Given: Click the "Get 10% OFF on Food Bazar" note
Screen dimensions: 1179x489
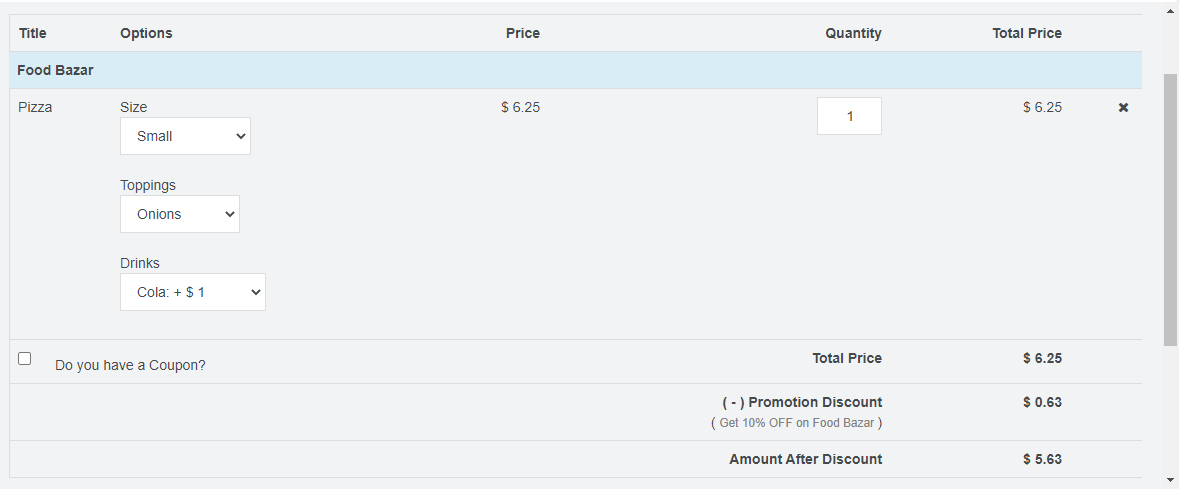Looking at the screenshot, I should pos(796,423).
